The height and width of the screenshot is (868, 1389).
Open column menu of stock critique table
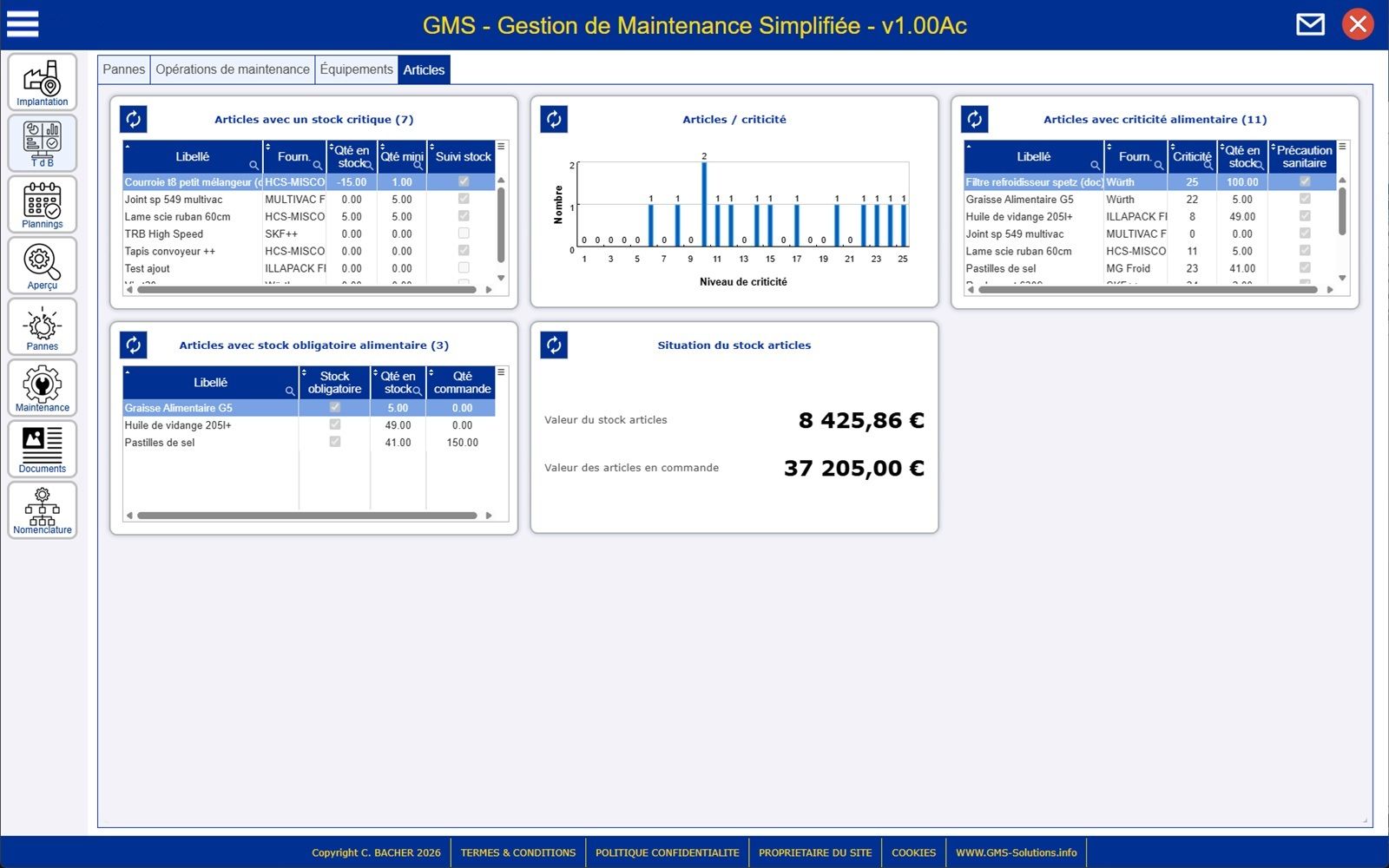pyautogui.click(x=501, y=147)
